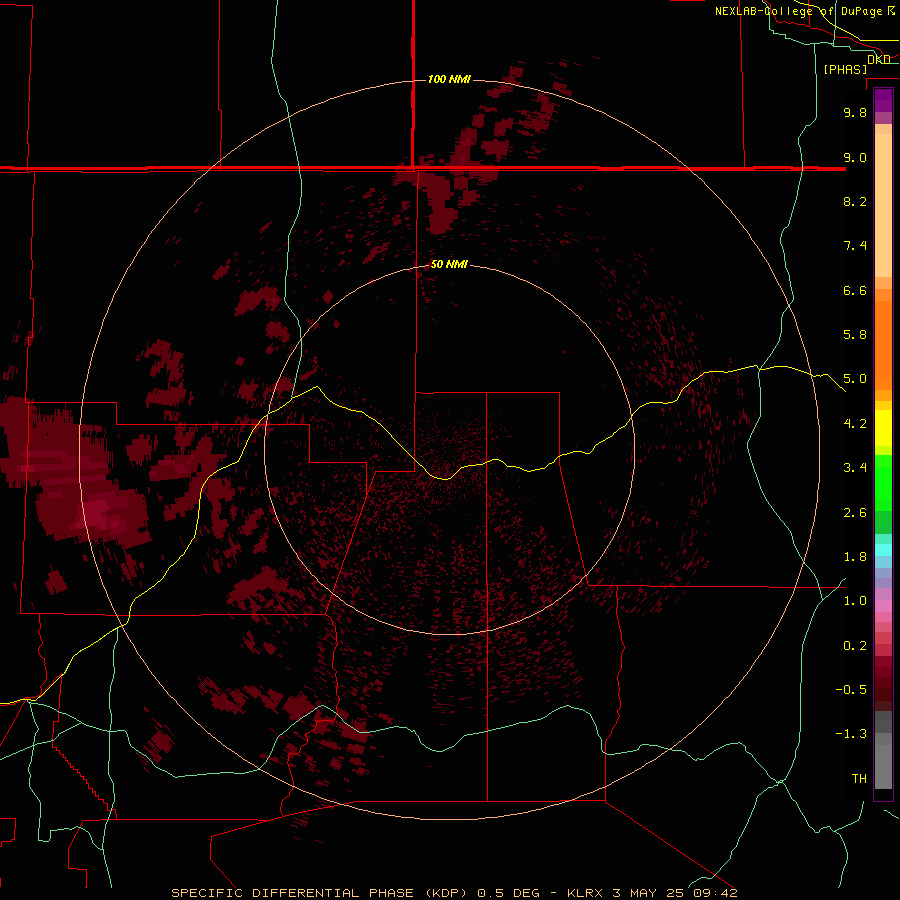Click the TH threshold label on scale

(859, 779)
